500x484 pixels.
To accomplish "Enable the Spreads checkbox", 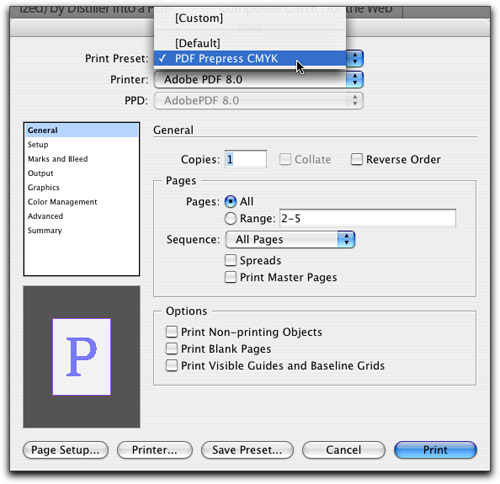I will (230, 260).
